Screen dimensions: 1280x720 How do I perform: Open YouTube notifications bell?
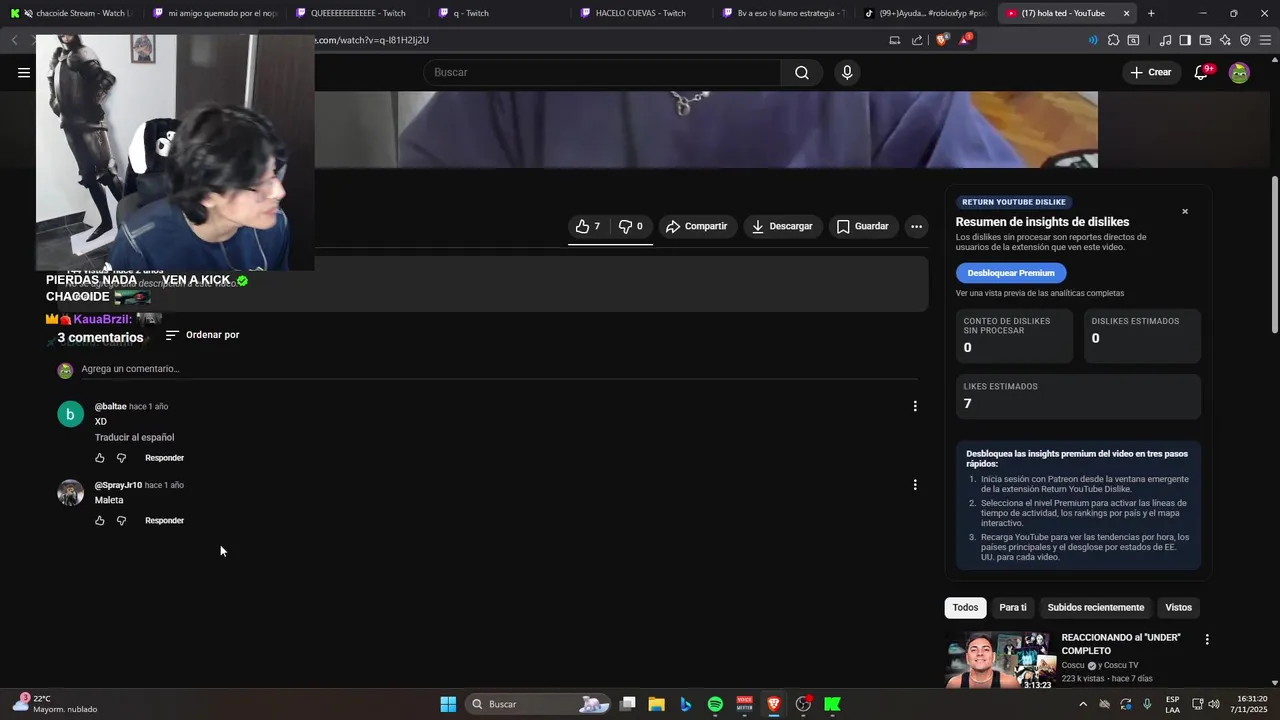[1202, 72]
